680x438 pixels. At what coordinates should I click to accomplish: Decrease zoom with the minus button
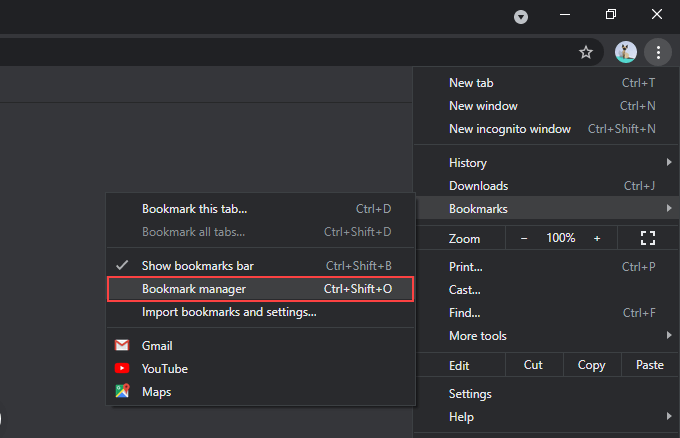(x=524, y=238)
